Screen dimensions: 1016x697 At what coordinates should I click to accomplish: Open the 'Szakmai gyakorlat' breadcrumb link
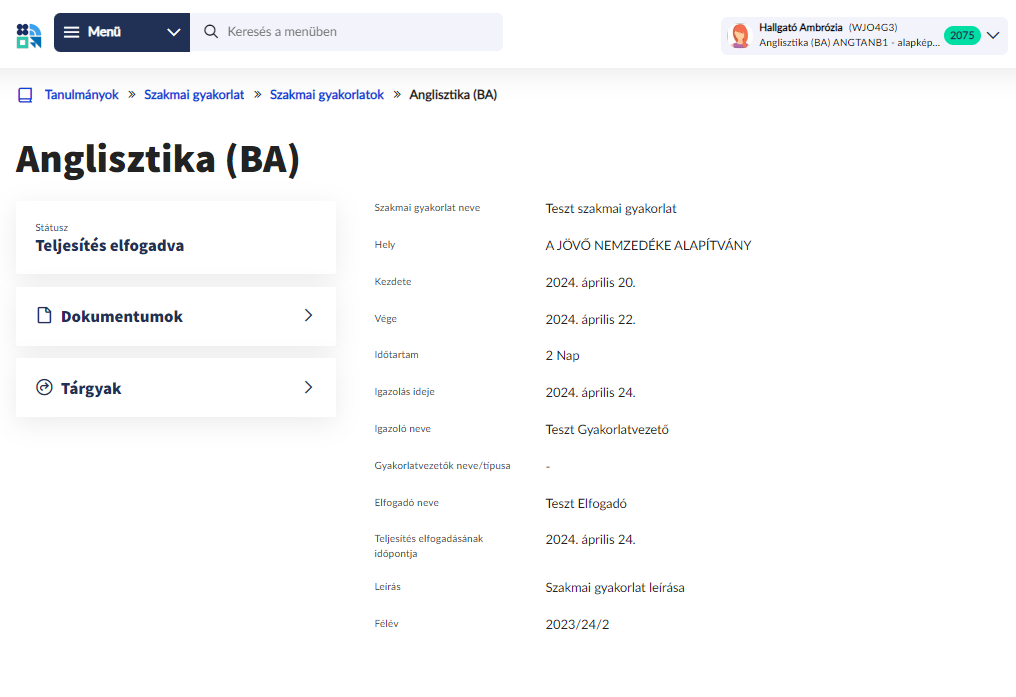coord(194,95)
